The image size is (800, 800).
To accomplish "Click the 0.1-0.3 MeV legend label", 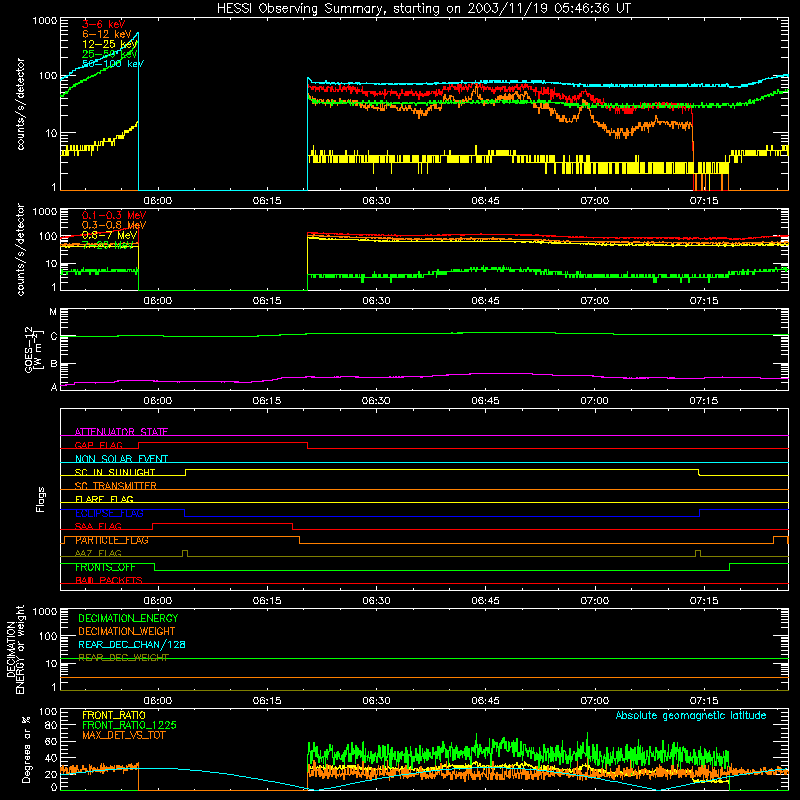I will [114, 215].
